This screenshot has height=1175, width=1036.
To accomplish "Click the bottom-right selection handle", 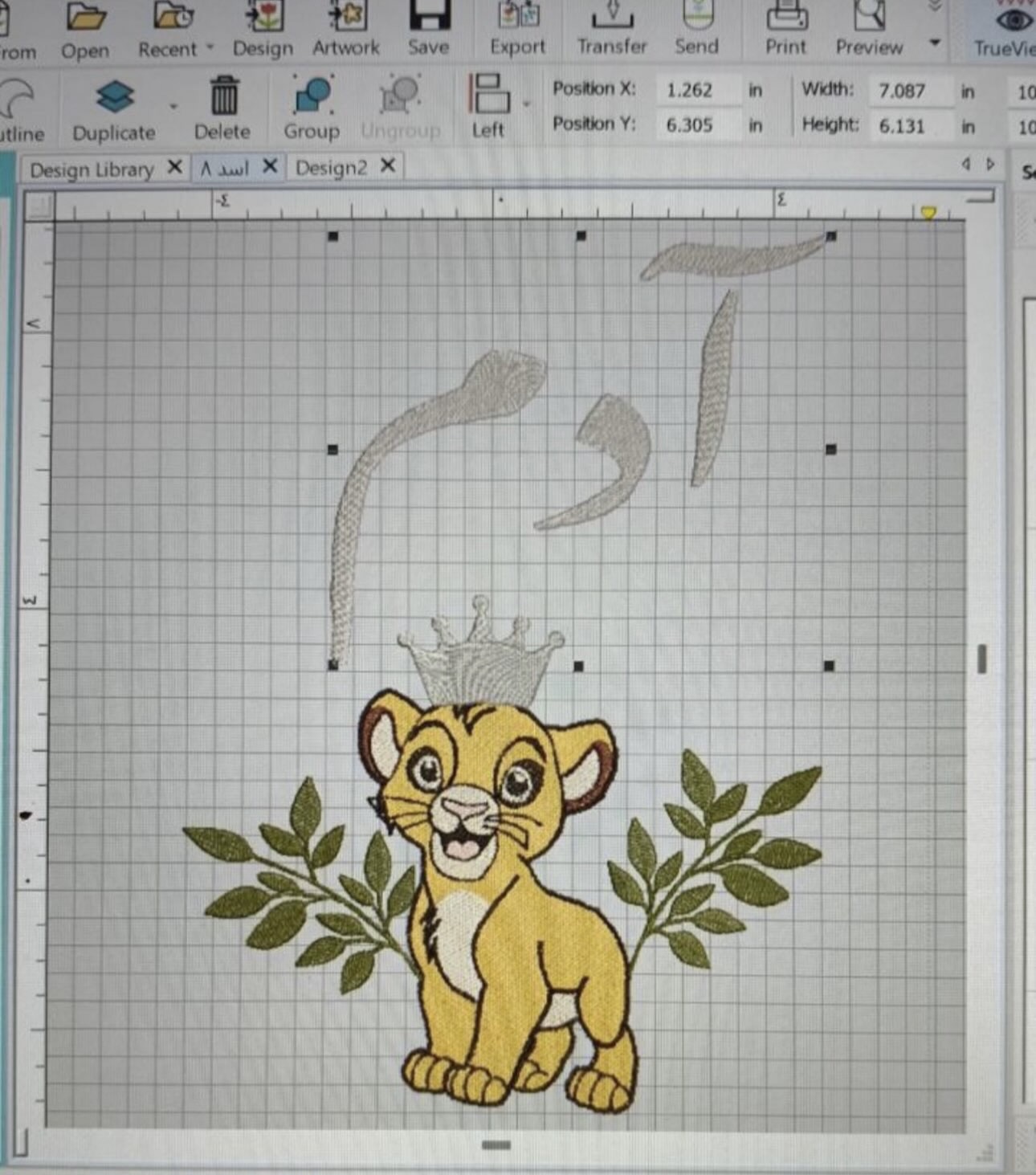I will pos(830,666).
